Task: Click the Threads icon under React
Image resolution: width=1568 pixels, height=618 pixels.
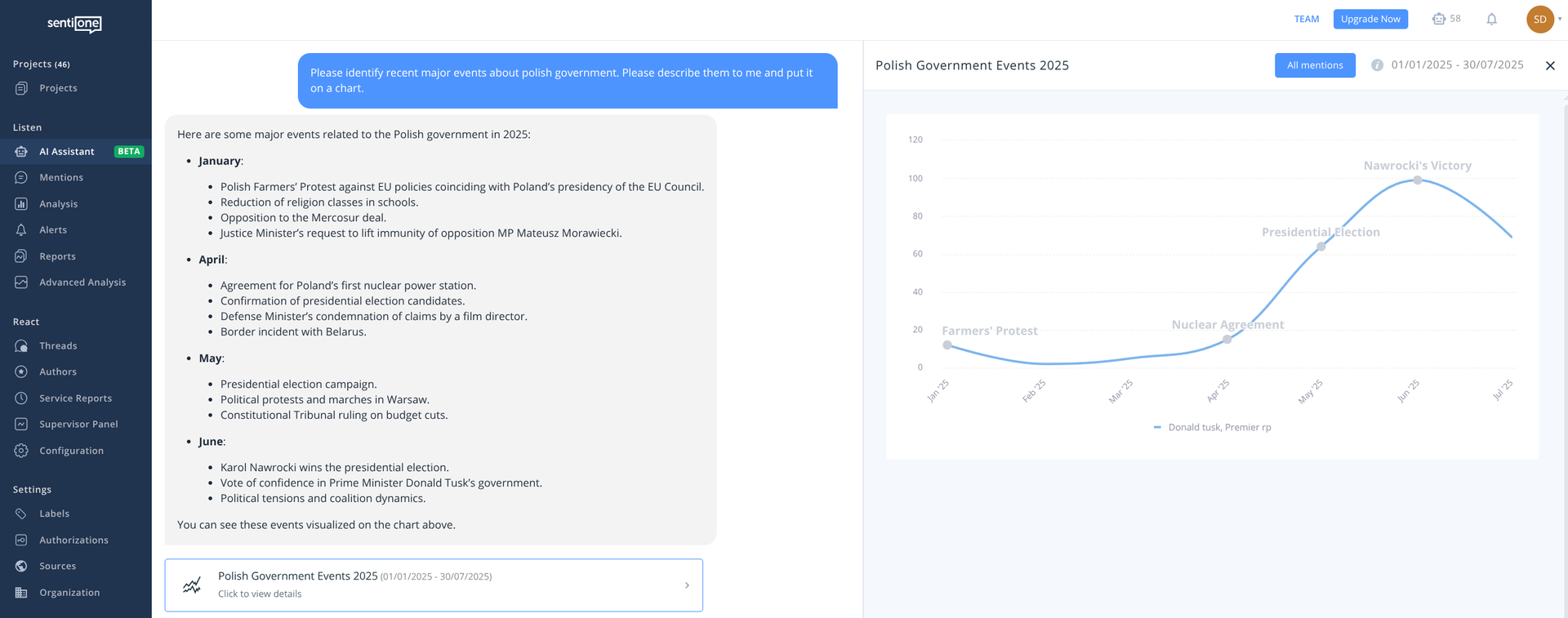Action: click(x=21, y=346)
